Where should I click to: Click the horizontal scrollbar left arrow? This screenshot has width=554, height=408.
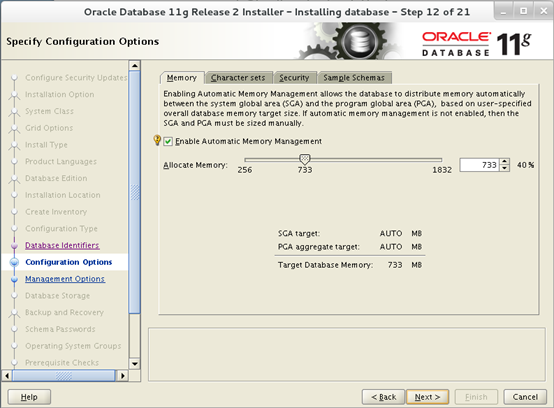(7, 376)
